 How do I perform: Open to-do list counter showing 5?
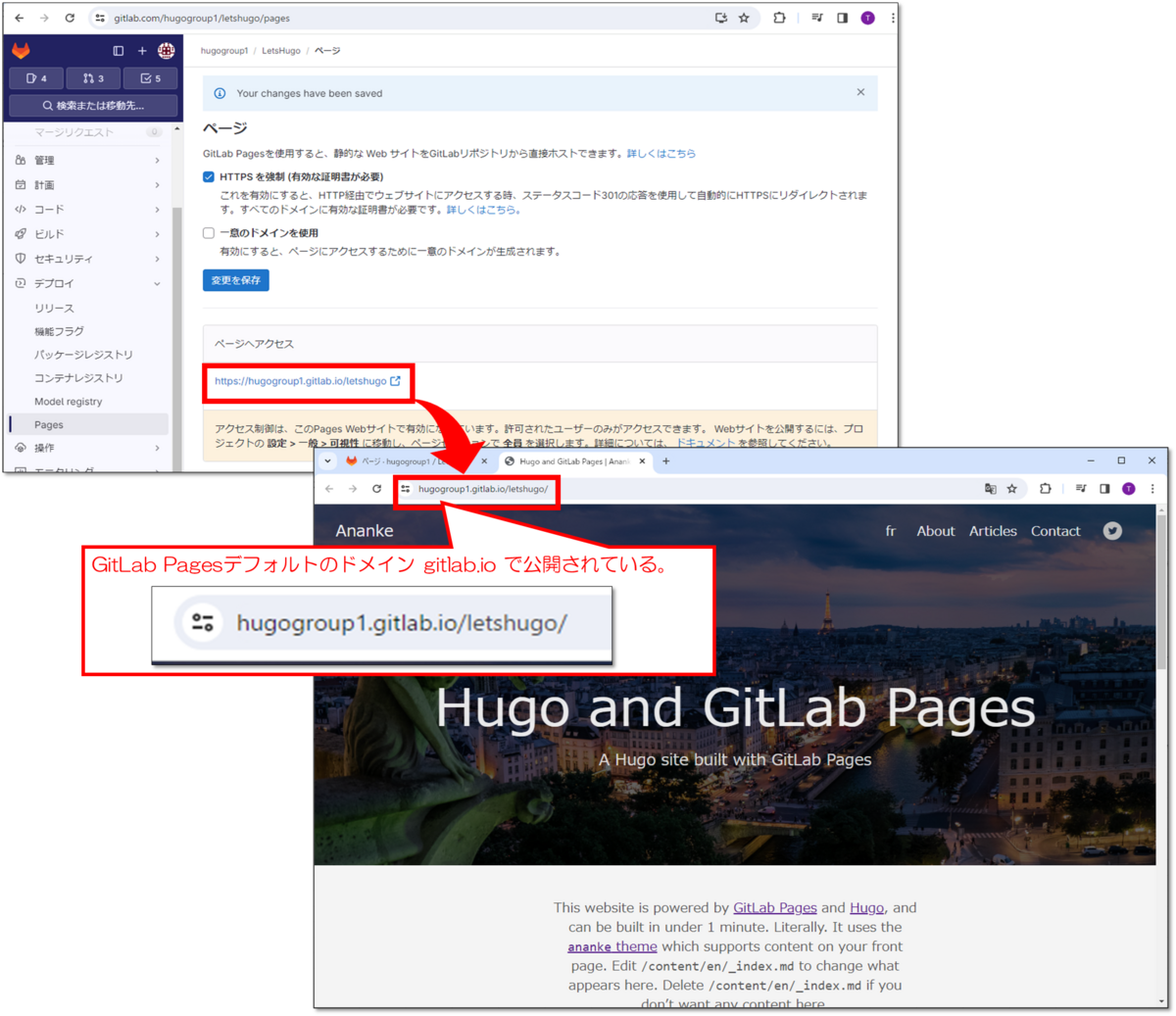(x=150, y=78)
